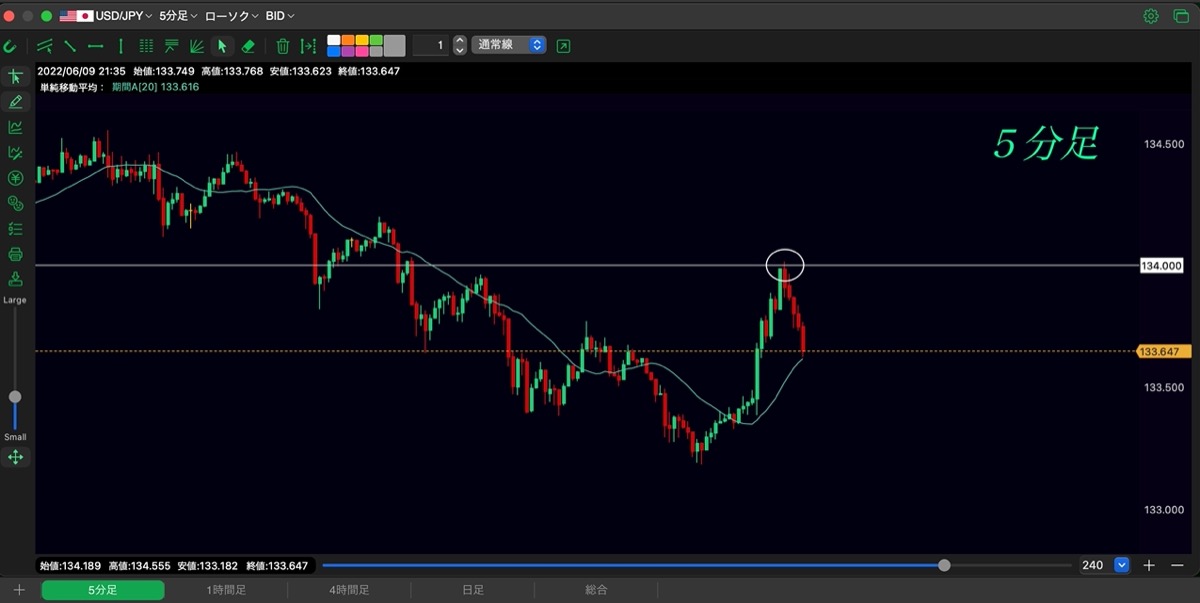Select the white color swatch
1200x603 pixels.
click(x=334, y=41)
